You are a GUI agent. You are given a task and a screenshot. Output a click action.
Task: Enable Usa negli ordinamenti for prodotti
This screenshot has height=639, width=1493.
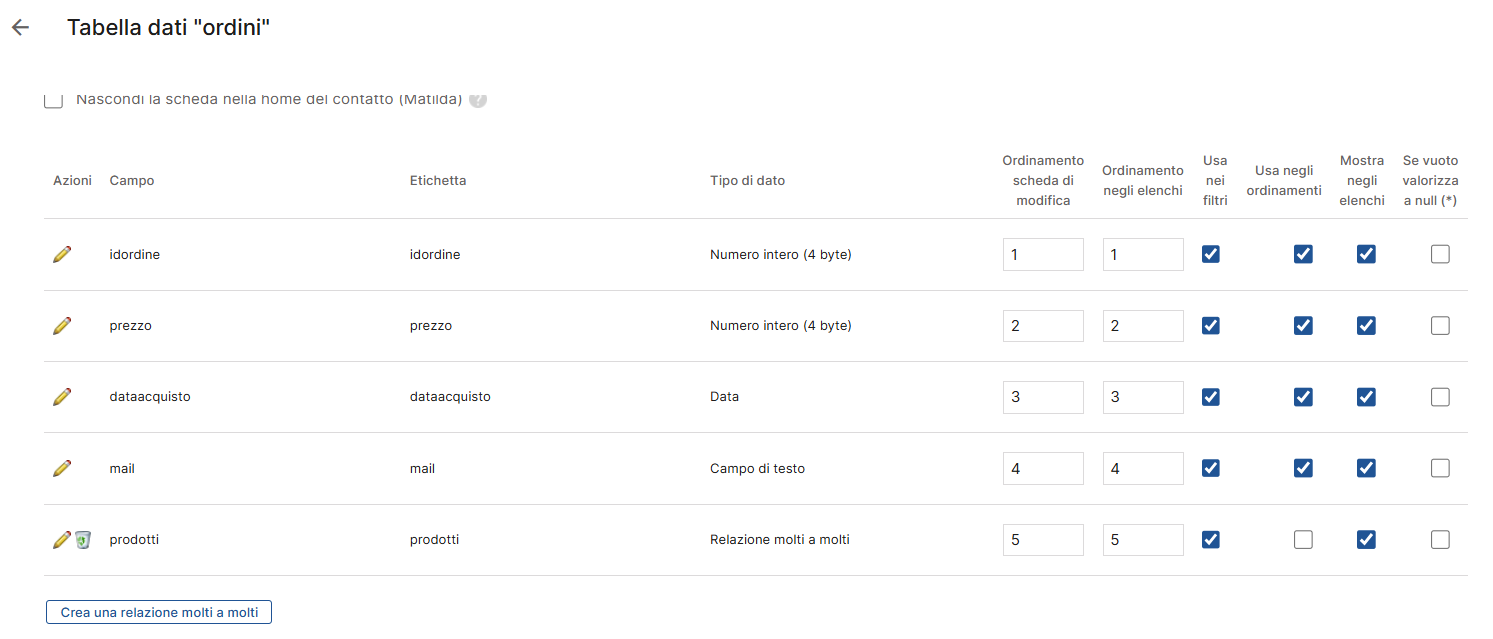pos(1303,540)
